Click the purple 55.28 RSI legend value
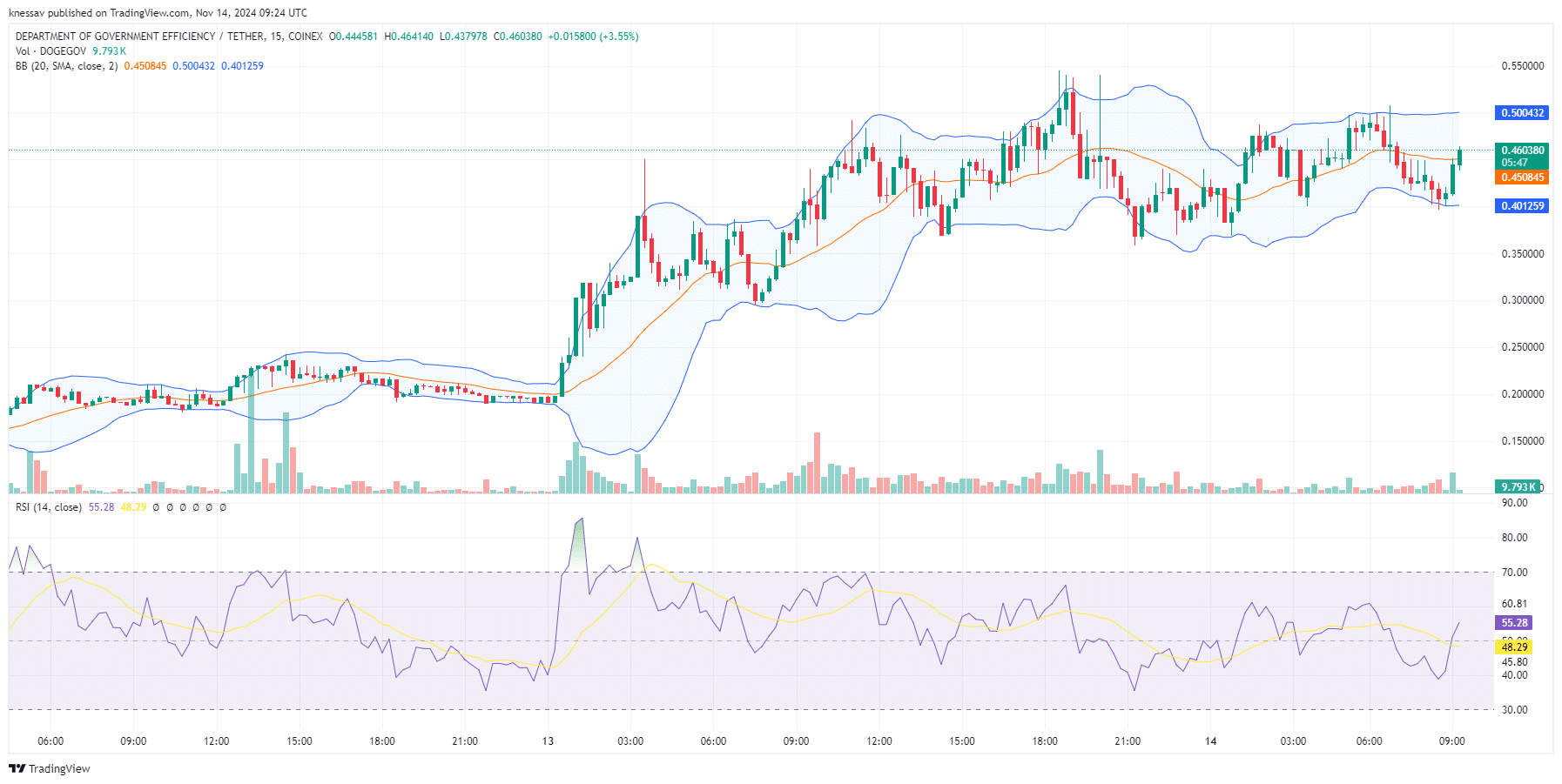 click(101, 507)
